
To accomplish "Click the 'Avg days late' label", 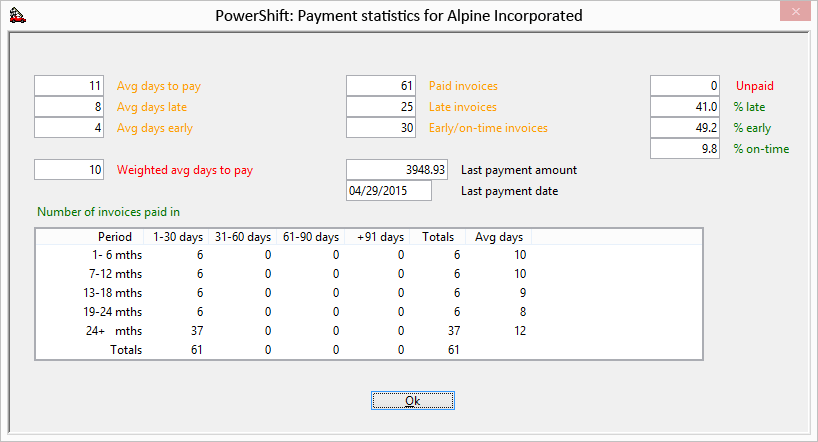I will click(152, 107).
